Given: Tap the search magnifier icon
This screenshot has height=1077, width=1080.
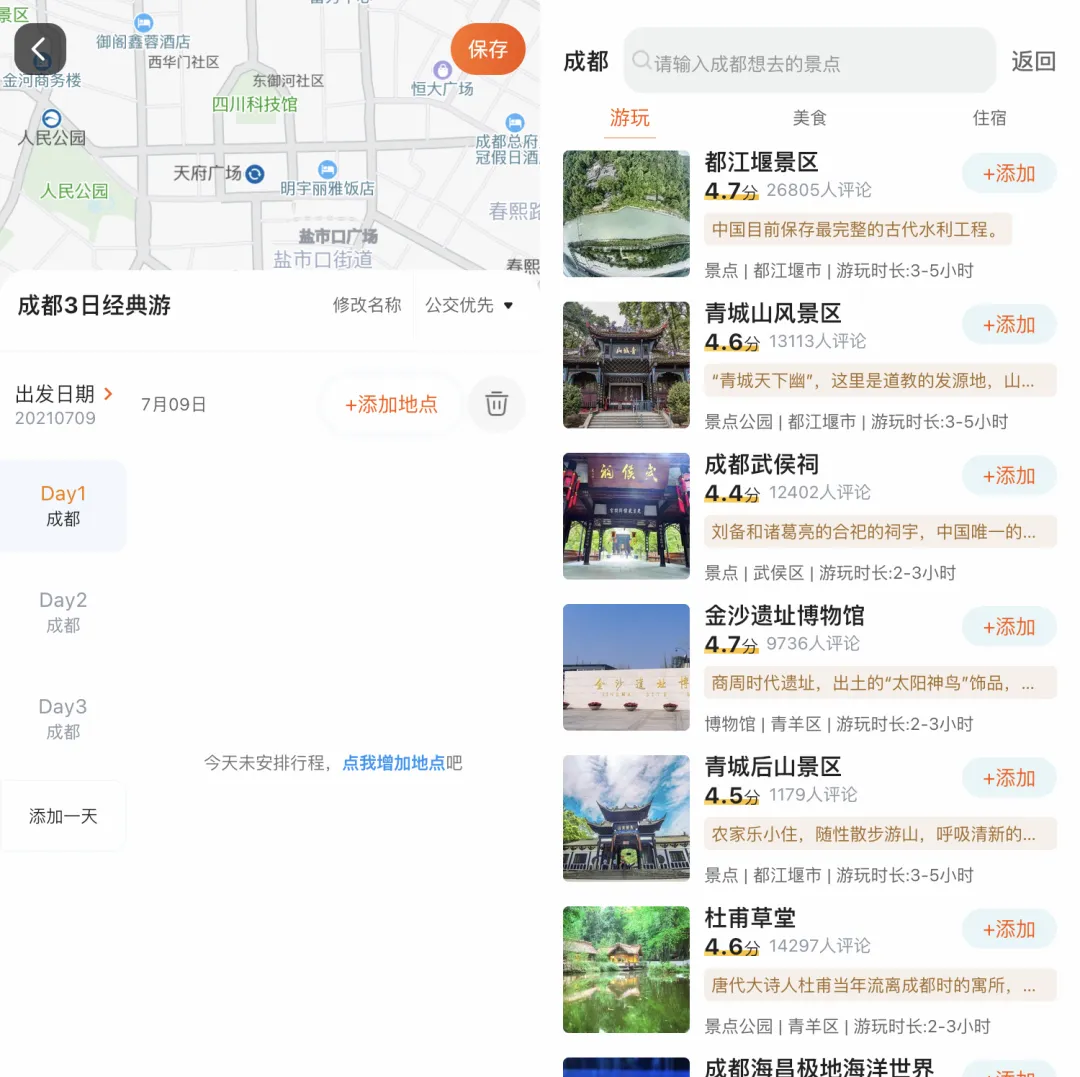Looking at the screenshot, I should (641, 61).
